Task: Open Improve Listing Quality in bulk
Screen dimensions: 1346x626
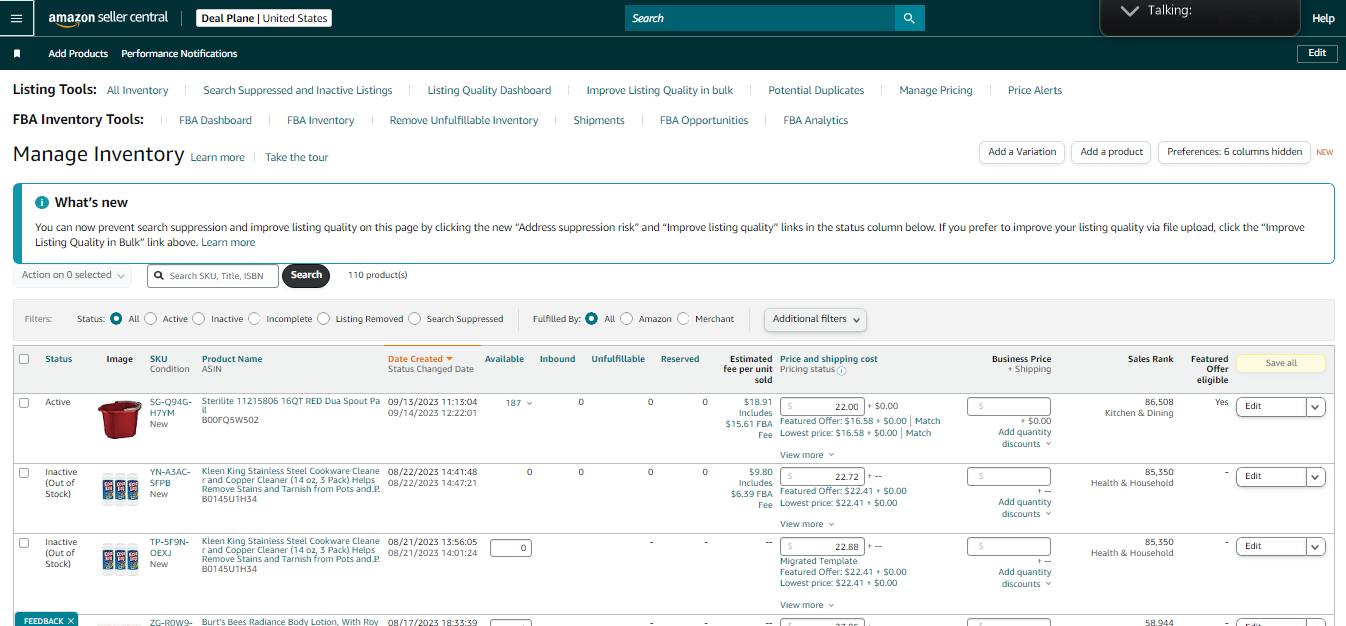Action: click(x=660, y=90)
